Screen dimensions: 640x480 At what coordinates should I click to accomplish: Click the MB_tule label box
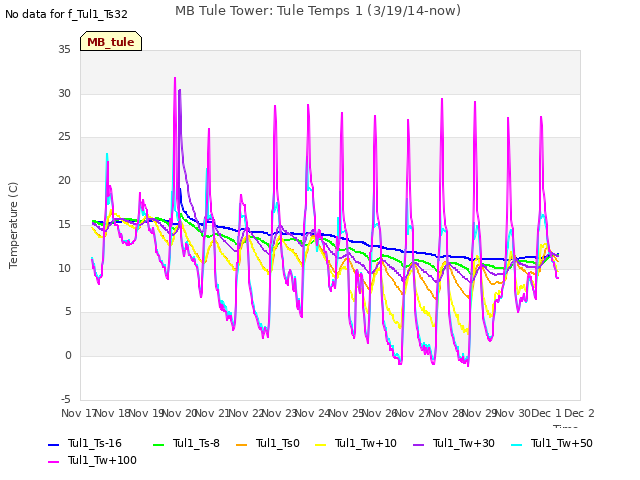point(111,41)
